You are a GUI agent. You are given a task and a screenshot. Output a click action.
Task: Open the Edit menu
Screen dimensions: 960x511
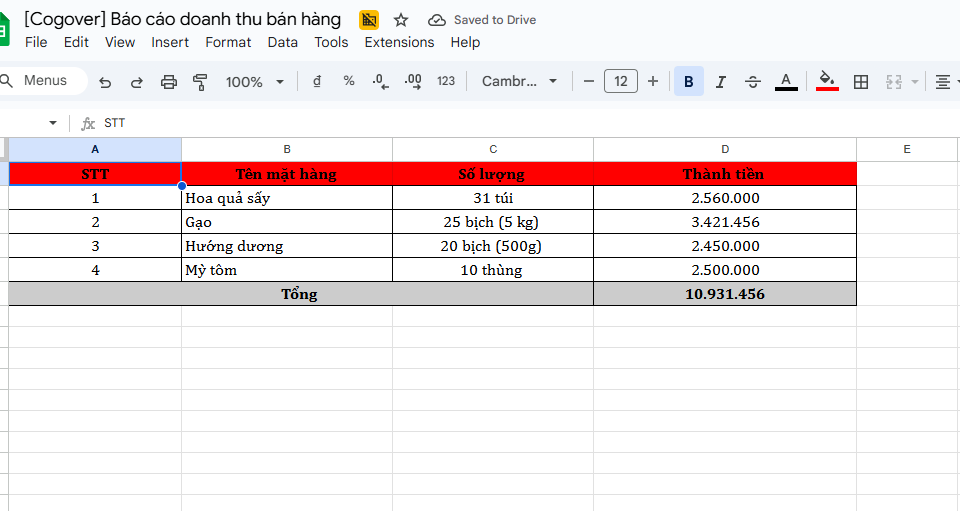click(76, 42)
